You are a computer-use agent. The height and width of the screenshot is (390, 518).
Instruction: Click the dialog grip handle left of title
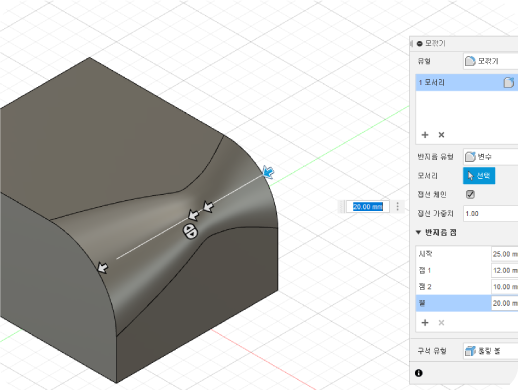(412, 44)
